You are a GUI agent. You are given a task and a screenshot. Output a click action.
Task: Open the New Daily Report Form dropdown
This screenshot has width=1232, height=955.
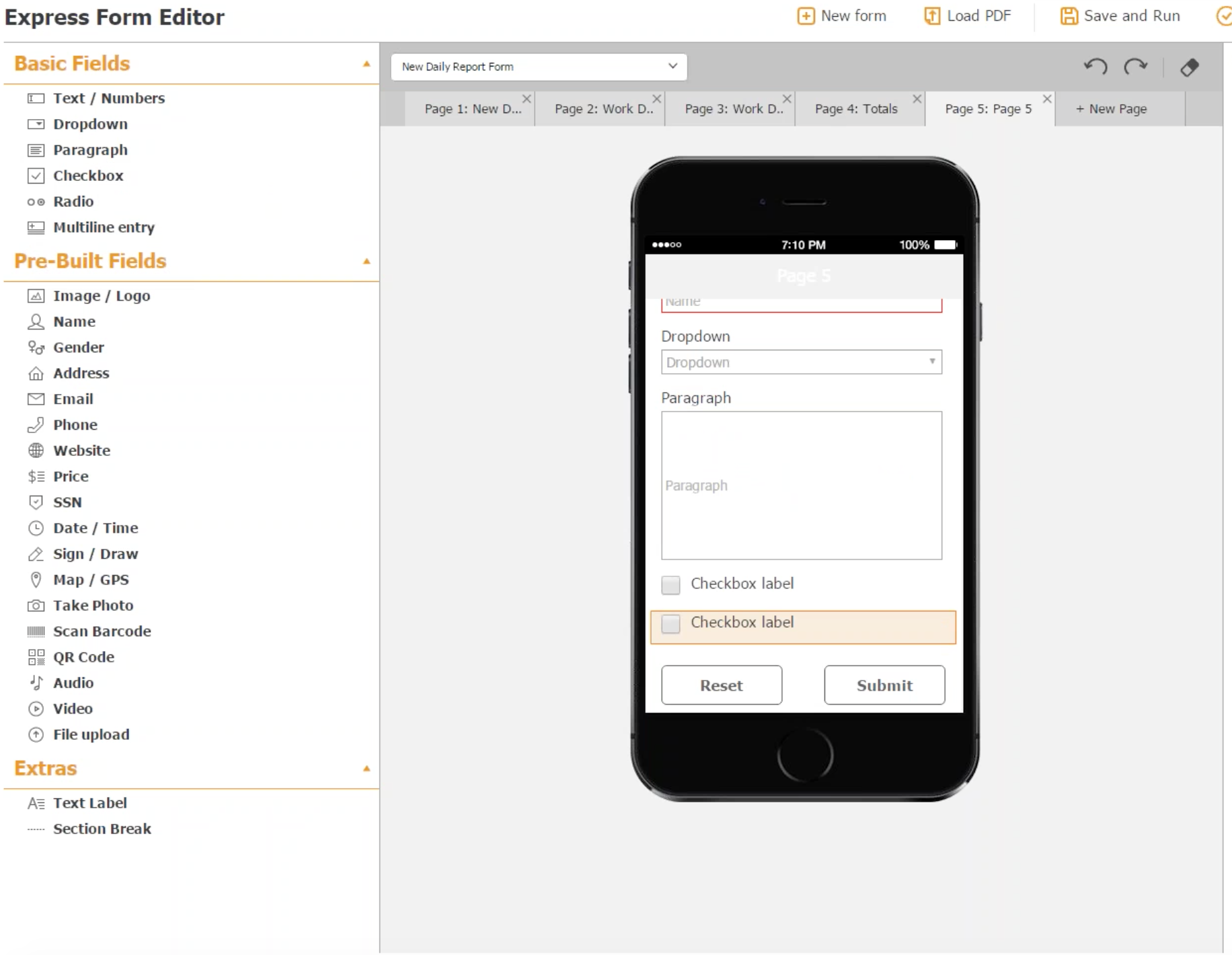(x=539, y=67)
